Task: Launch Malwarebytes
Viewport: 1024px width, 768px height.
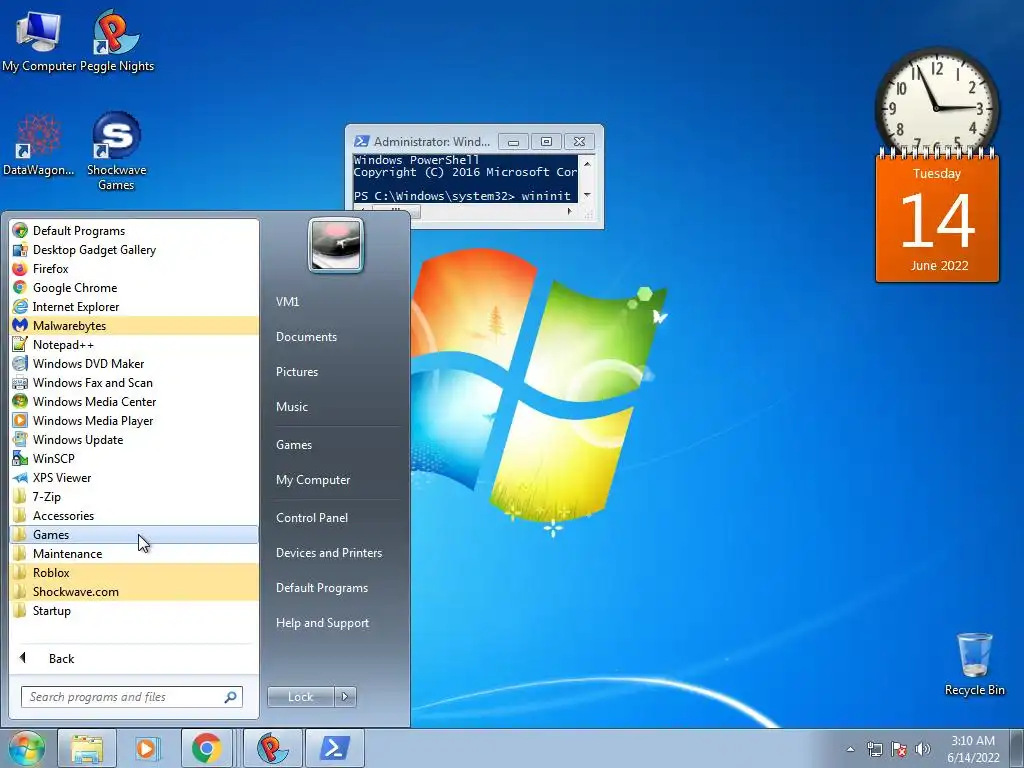Action: pos(134,325)
